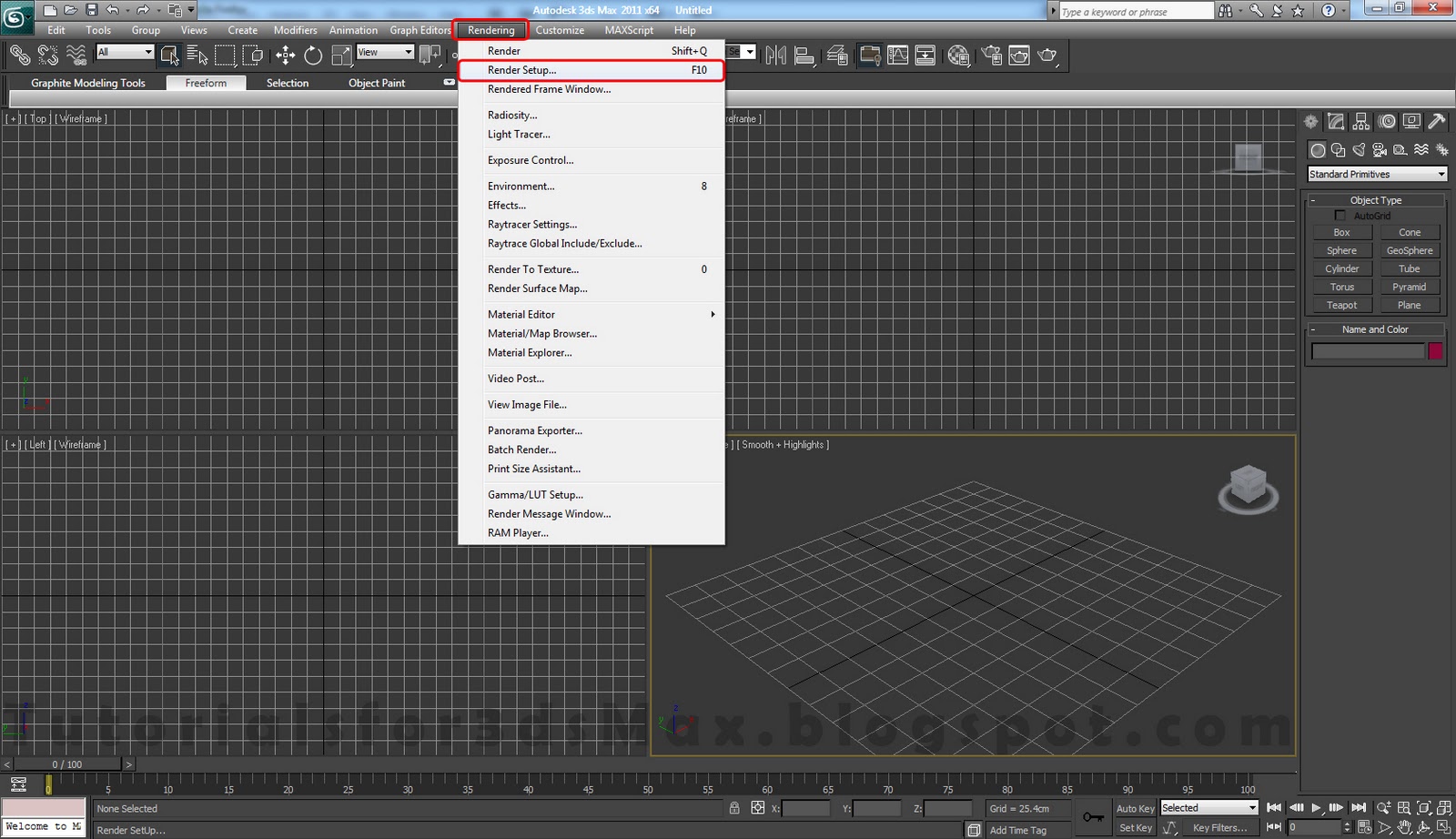Open the 3ds Max application button menu

(16, 17)
